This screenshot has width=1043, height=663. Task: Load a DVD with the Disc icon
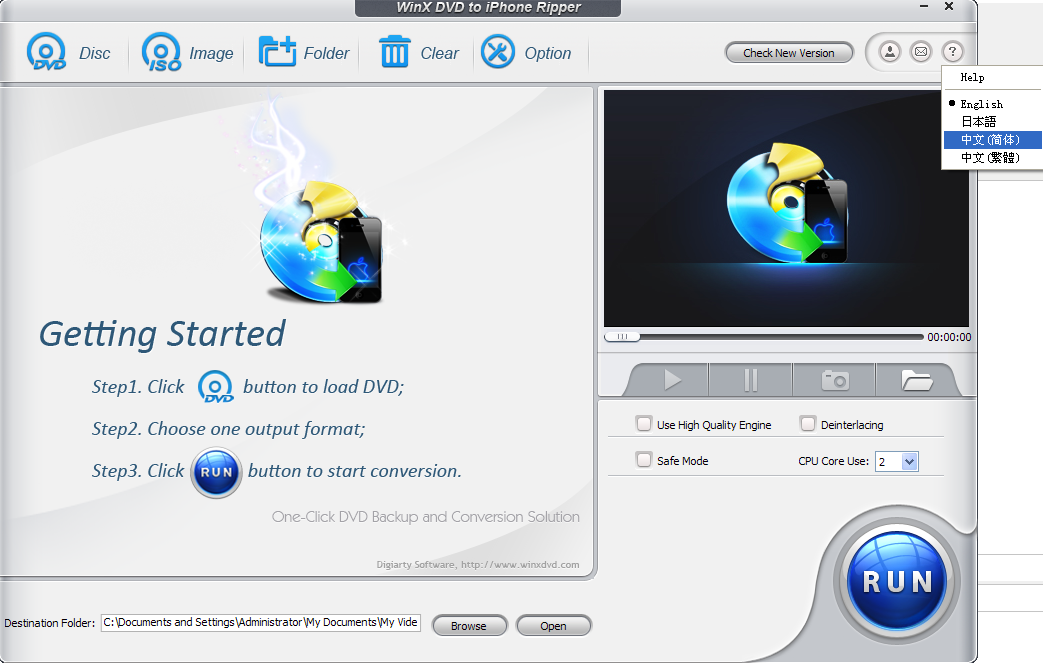[68, 52]
